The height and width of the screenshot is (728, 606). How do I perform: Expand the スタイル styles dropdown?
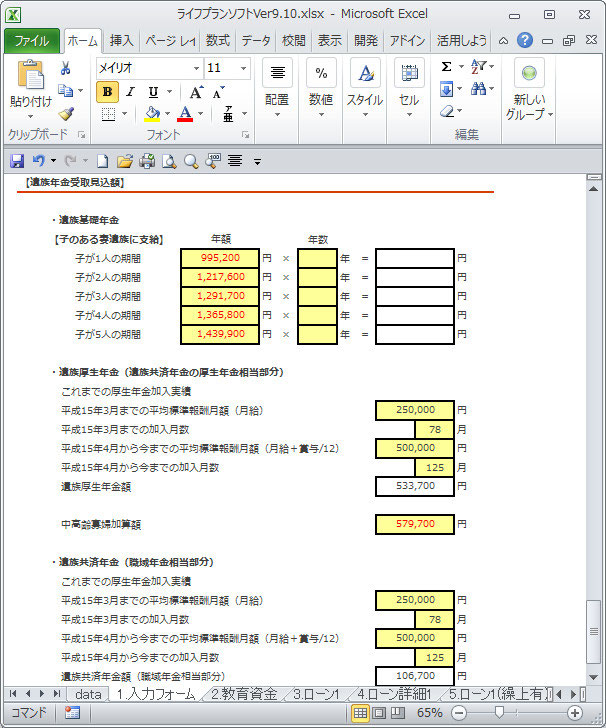pos(365,114)
